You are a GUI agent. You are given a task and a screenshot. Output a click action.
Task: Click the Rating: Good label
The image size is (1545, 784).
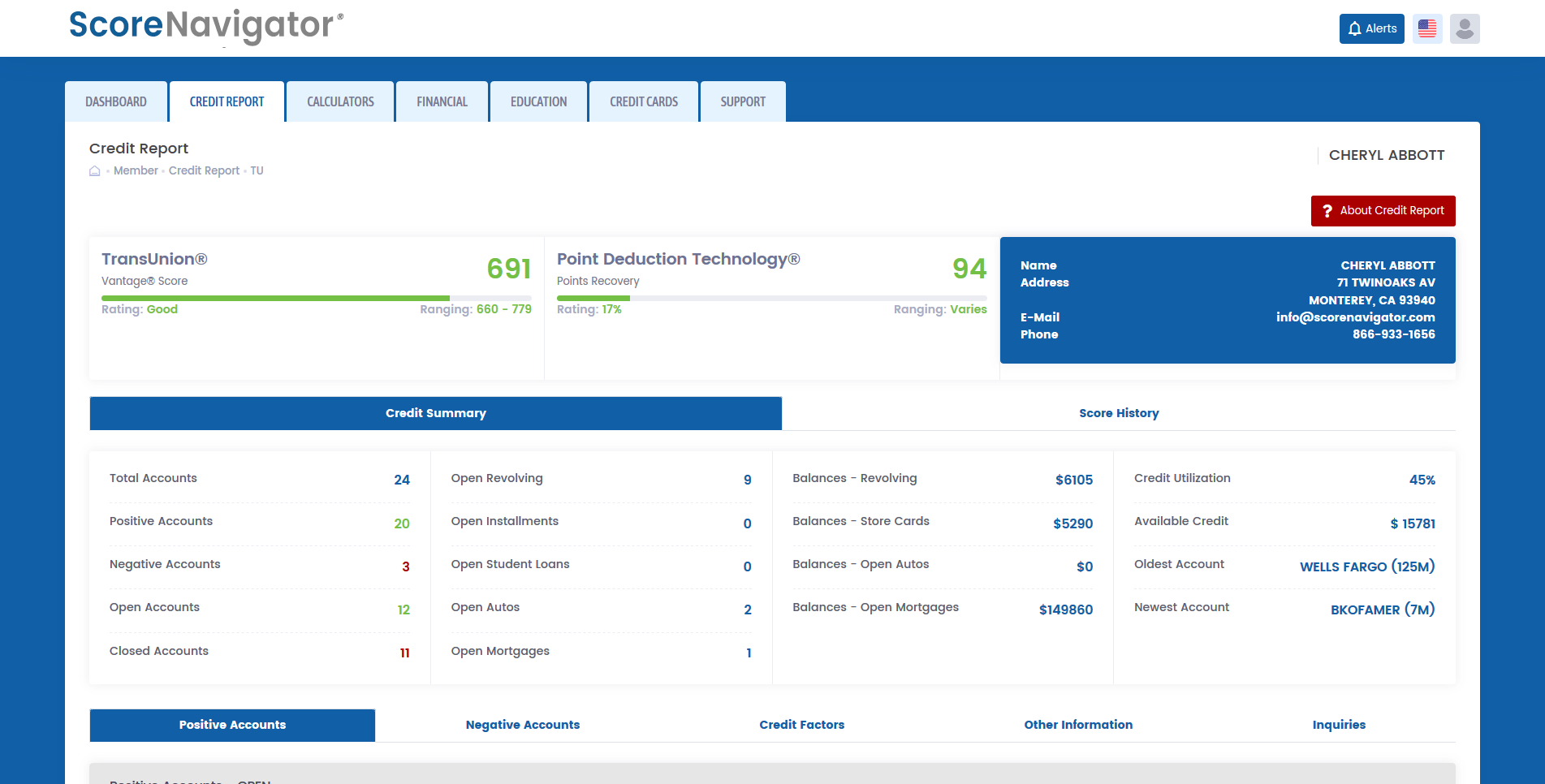(140, 309)
